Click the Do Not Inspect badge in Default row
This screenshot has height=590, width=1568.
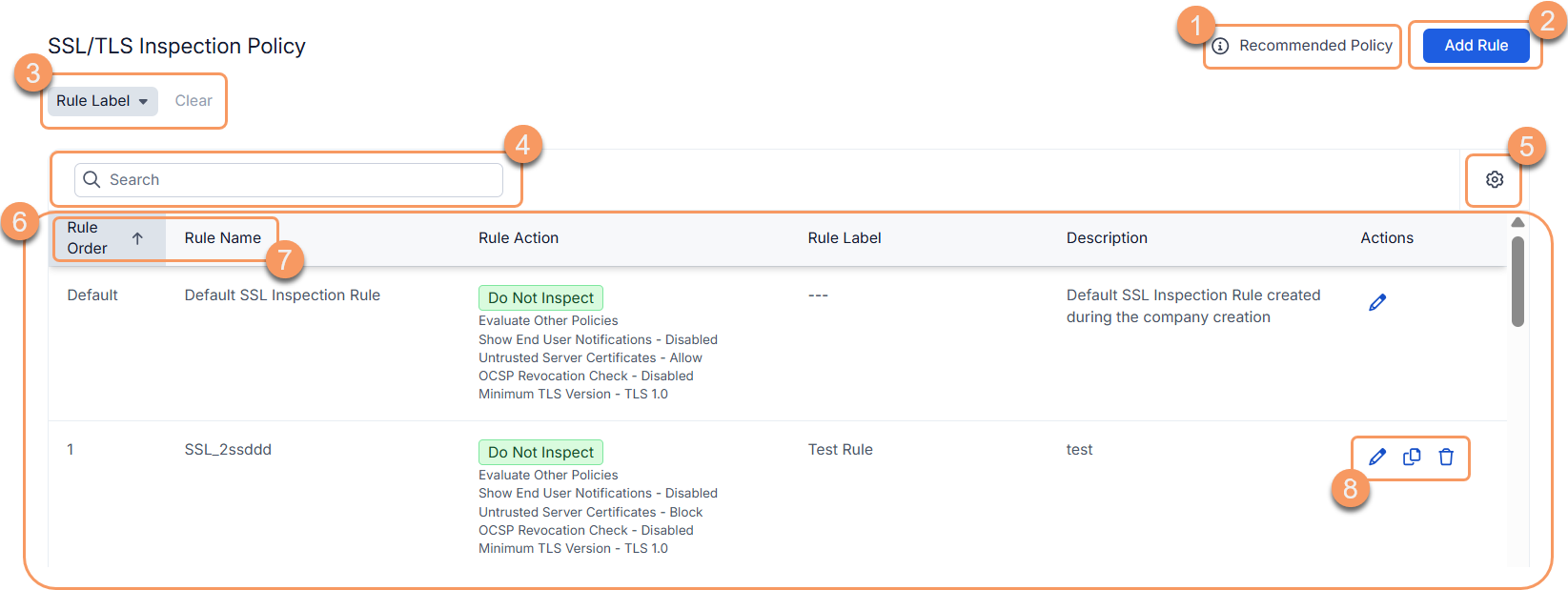[540, 297]
